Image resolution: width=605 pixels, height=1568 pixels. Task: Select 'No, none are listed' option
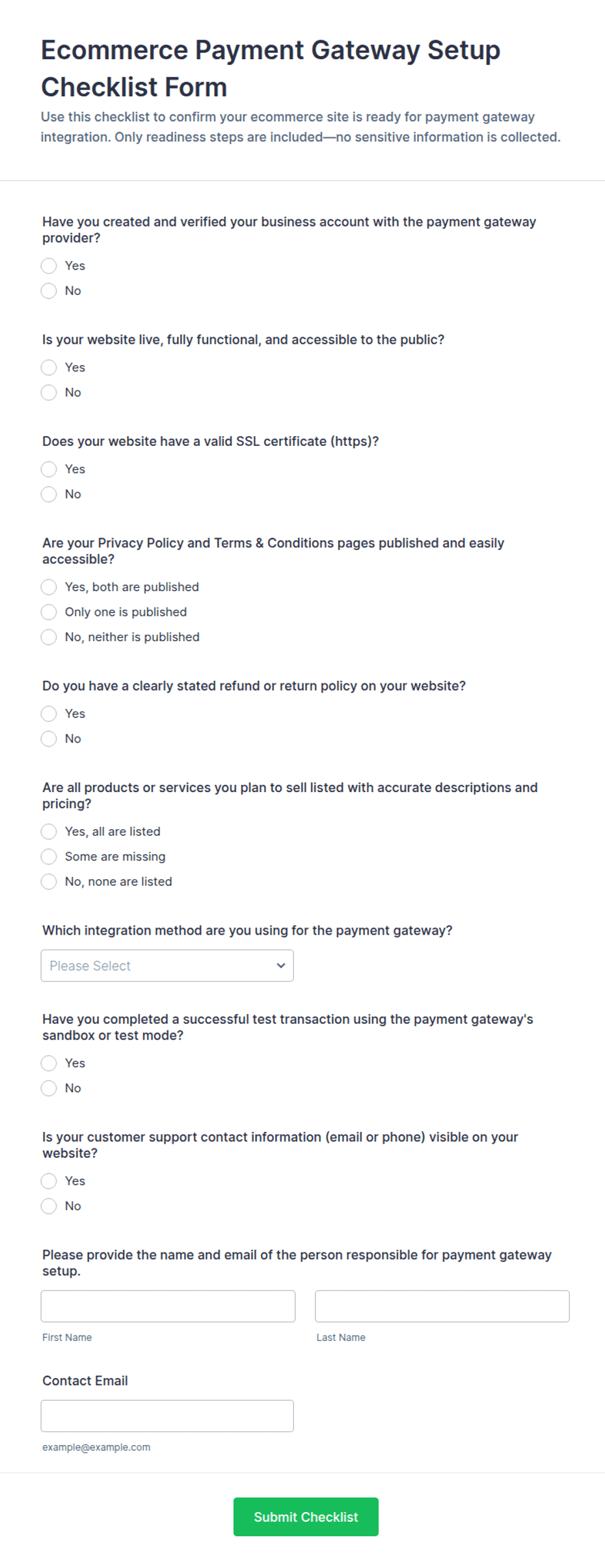point(49,882)
